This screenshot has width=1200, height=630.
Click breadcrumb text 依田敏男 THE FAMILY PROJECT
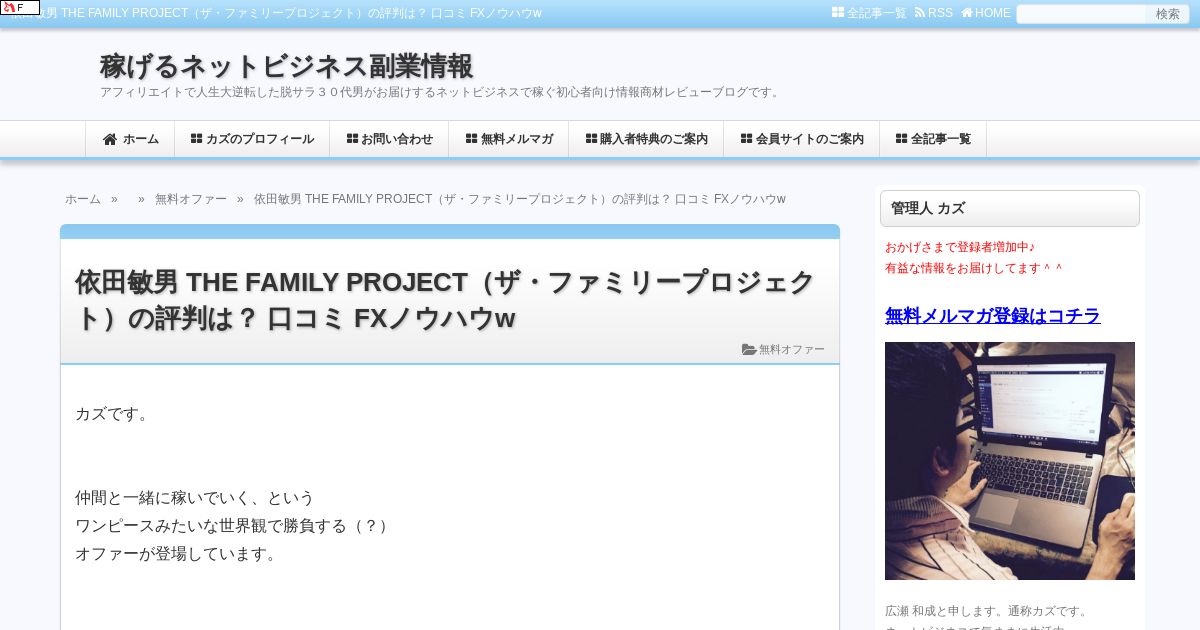[x=520, y=199]
